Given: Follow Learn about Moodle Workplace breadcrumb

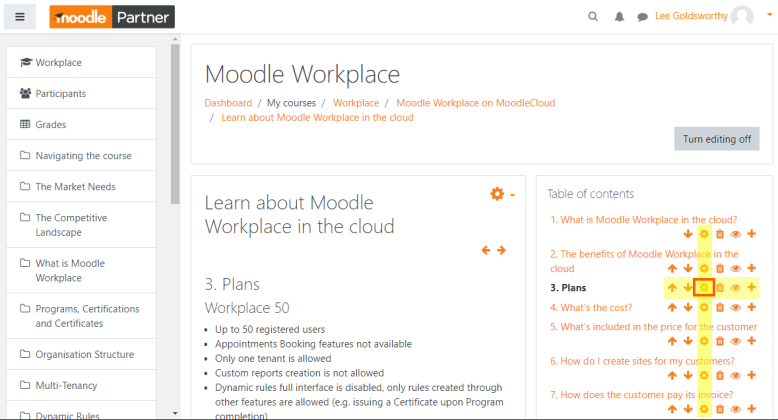Looking at the screenshot, I should (317, 118).
